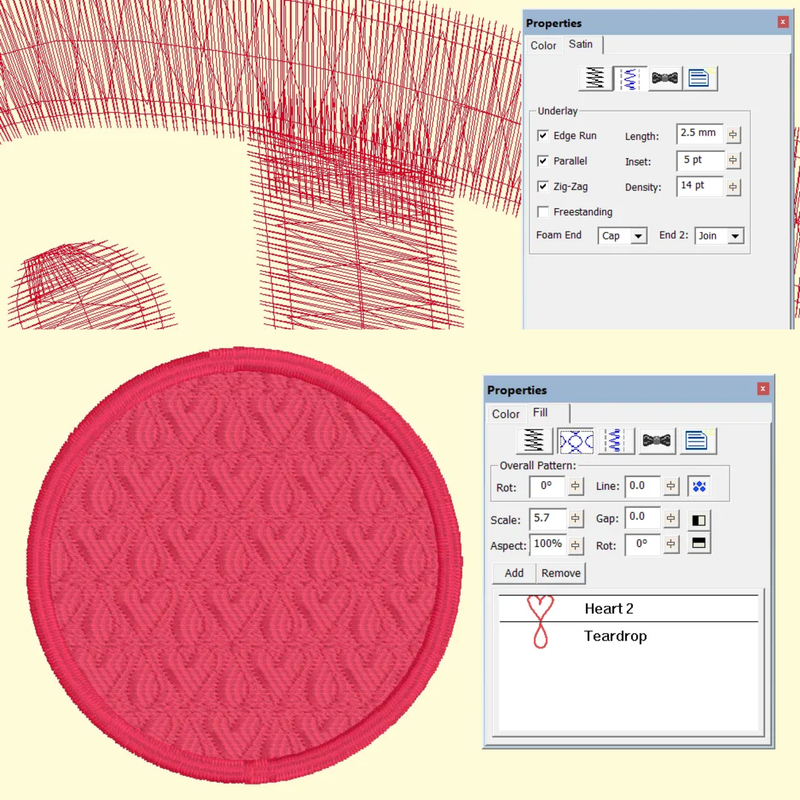This screenshot has width=800, height=800.
Task: Click the Length input field
Action: [700, 134]
